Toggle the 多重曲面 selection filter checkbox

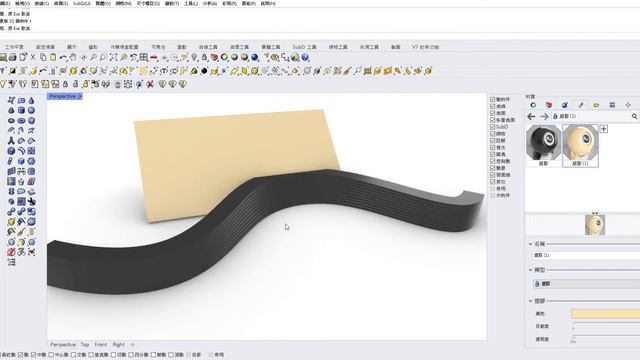[x=493, y=120]
